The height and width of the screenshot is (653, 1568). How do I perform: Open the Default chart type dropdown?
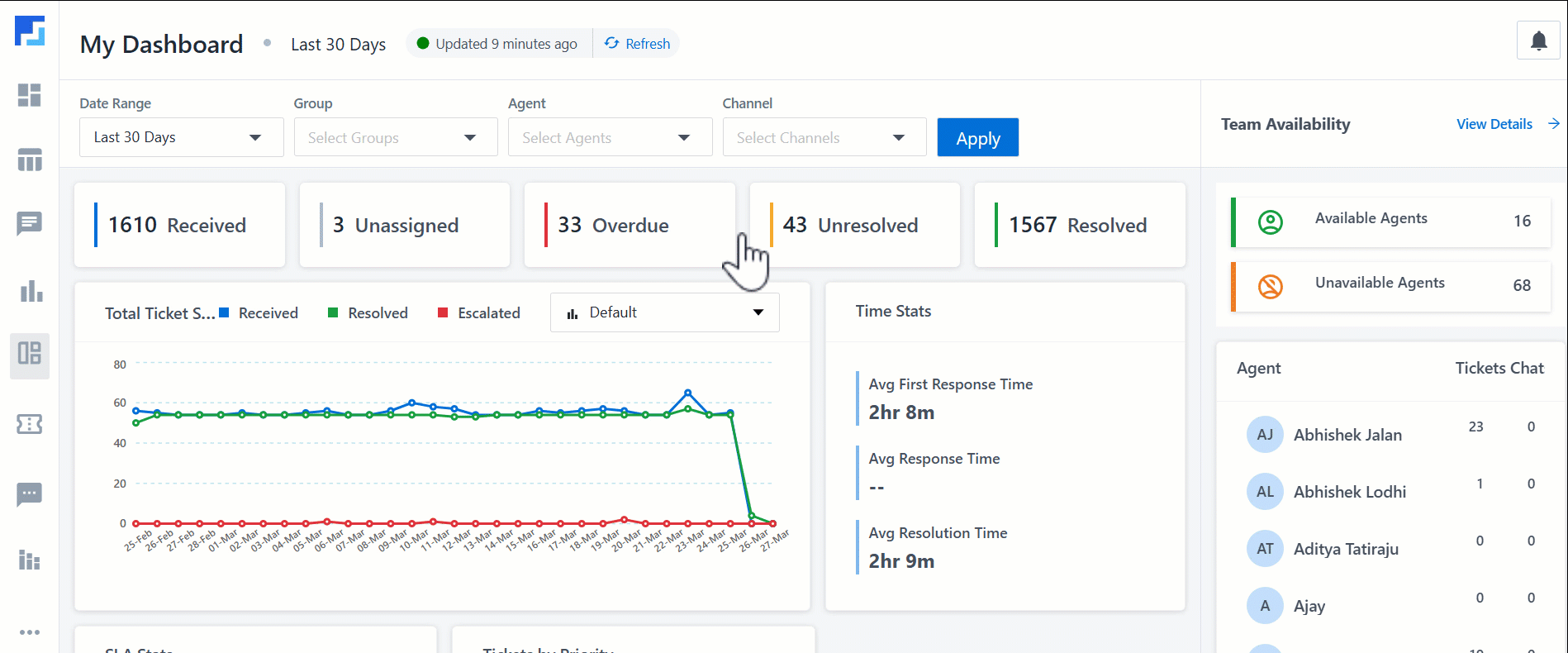click(x=665, y=312)
